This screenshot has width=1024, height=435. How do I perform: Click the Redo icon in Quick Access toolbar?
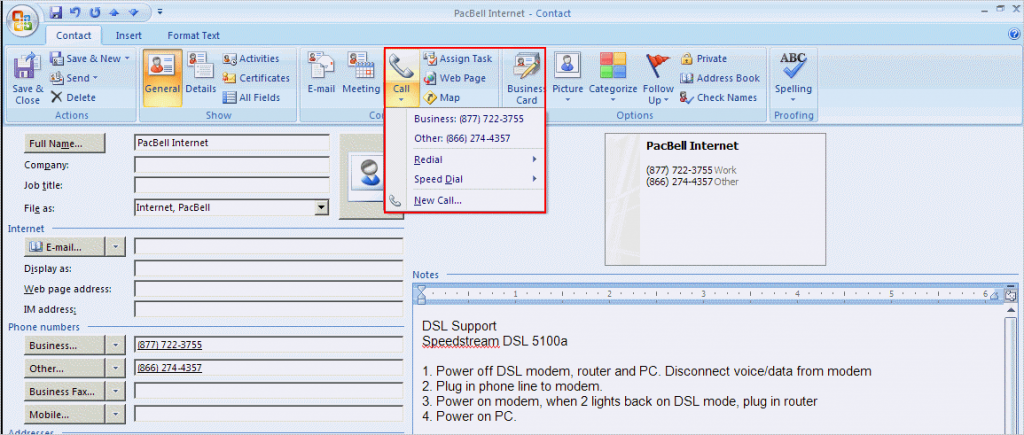[x=93, y=12]
